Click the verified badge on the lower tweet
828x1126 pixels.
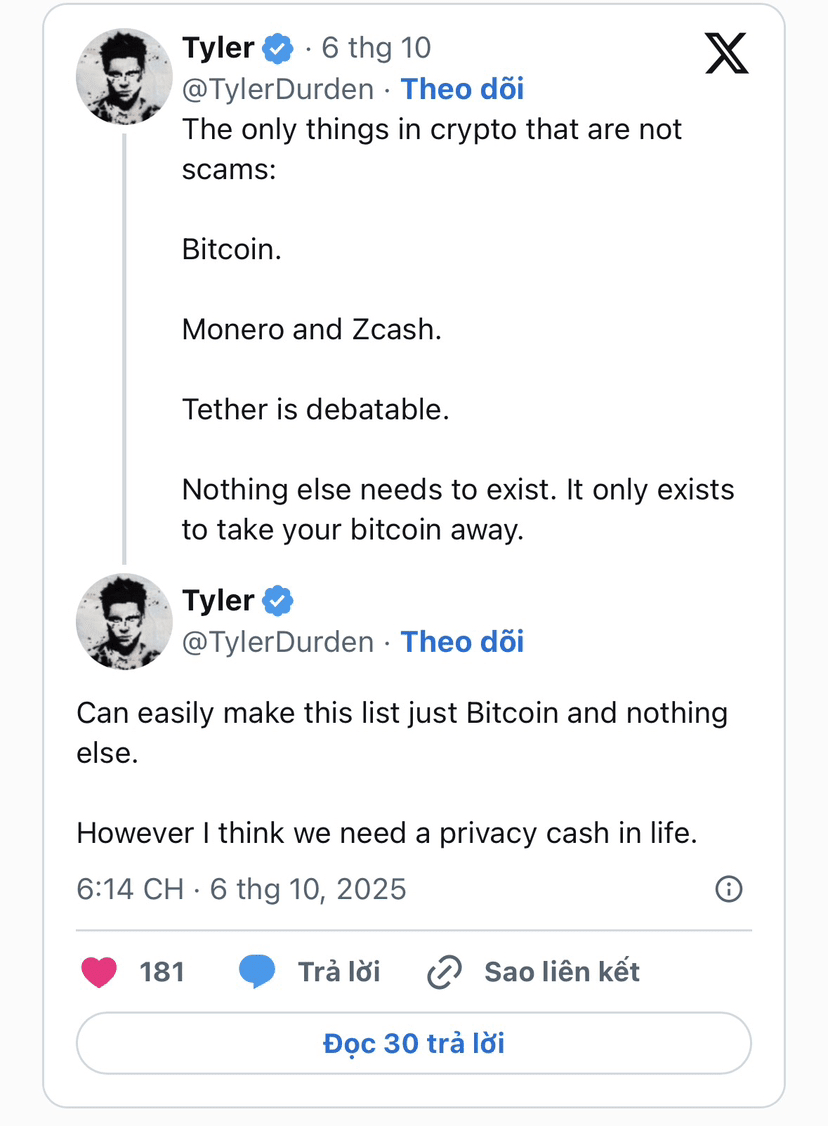click(278, 601)
